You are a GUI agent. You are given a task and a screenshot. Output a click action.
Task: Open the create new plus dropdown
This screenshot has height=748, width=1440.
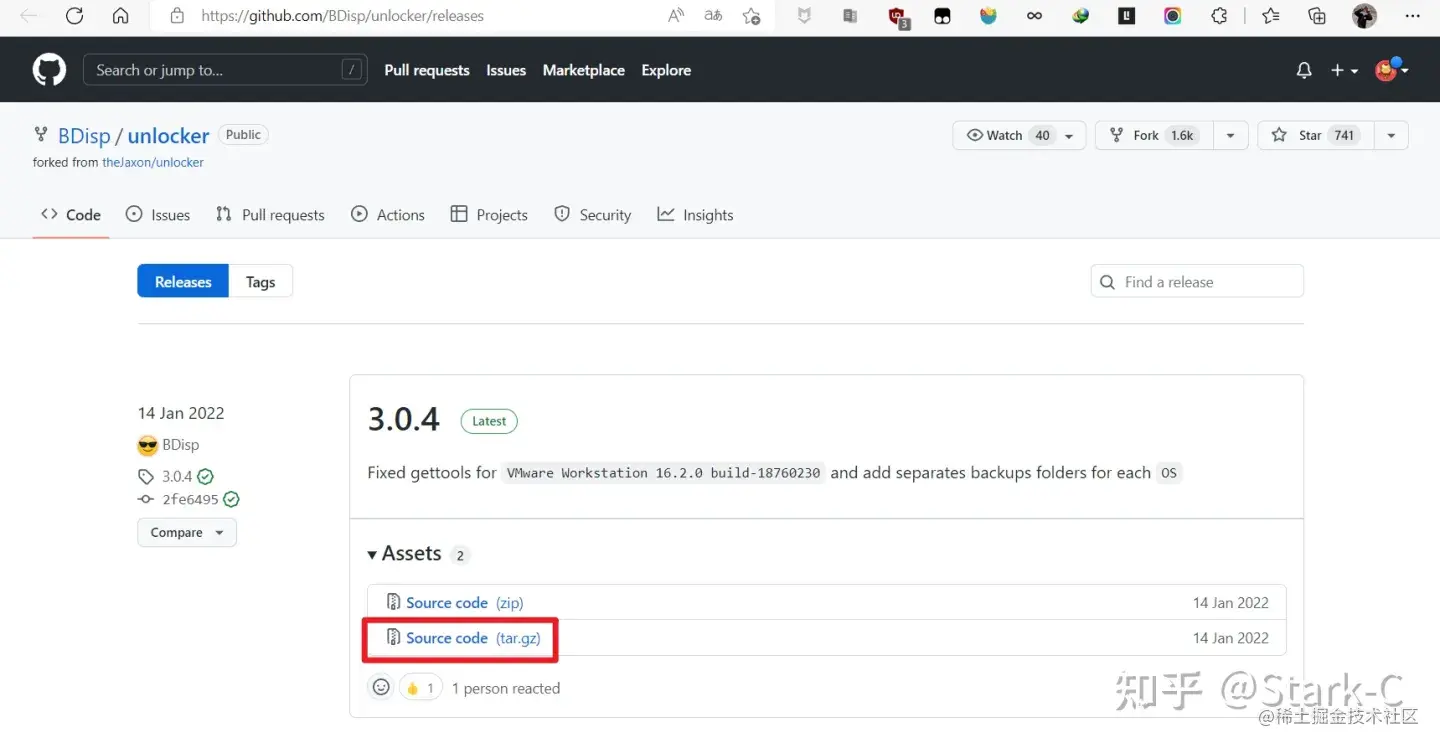pyautogui.click(x=1344, y=70)
